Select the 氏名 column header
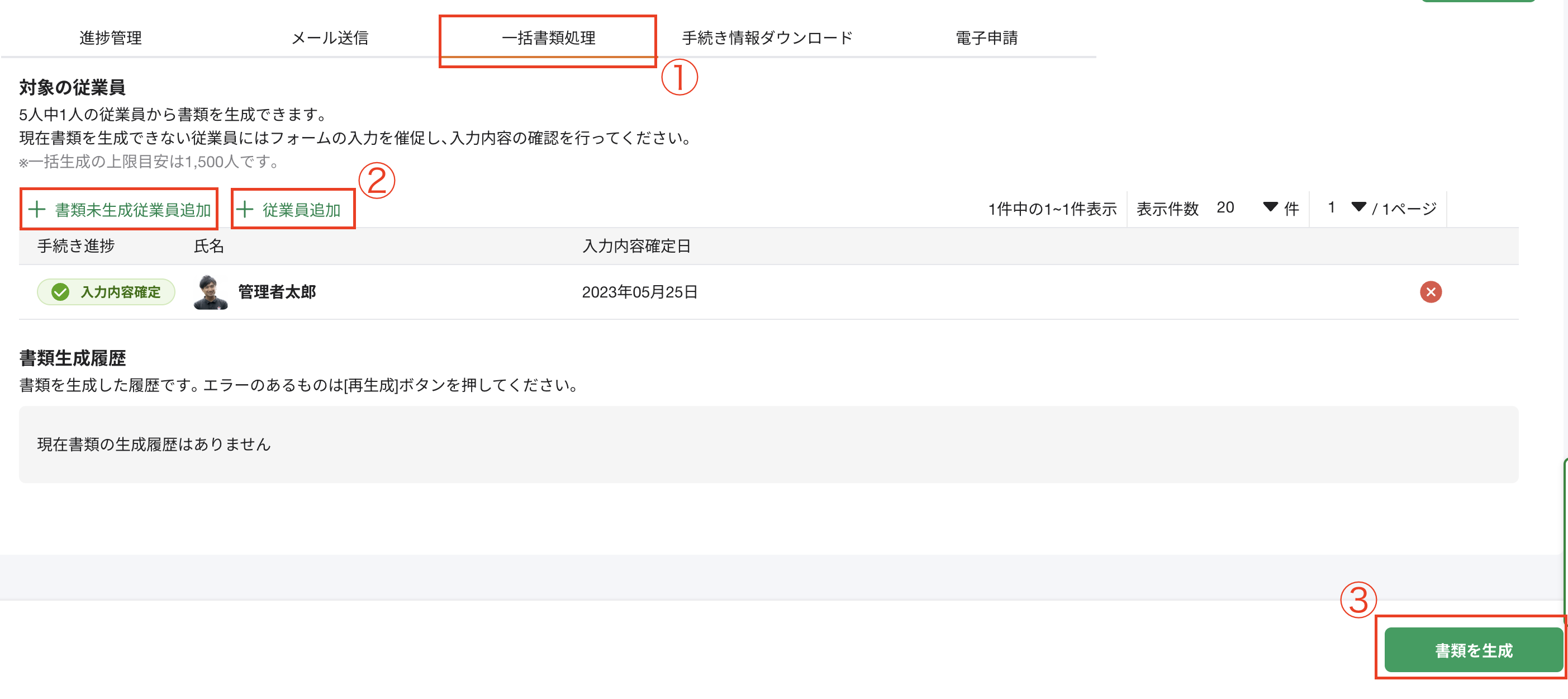The width and height of the screenshot is (1568, 699). coord(210,247)
